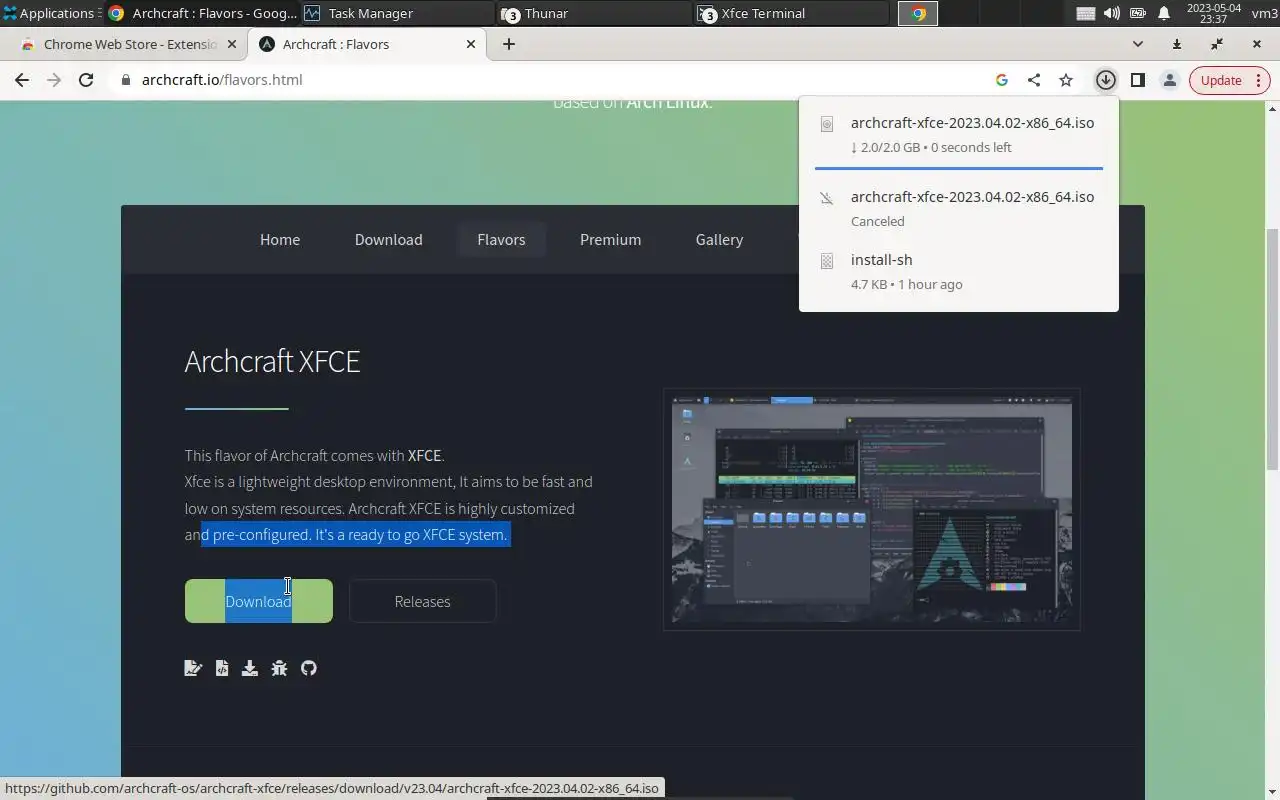Open the tab search chevron

click(1137, 44)
